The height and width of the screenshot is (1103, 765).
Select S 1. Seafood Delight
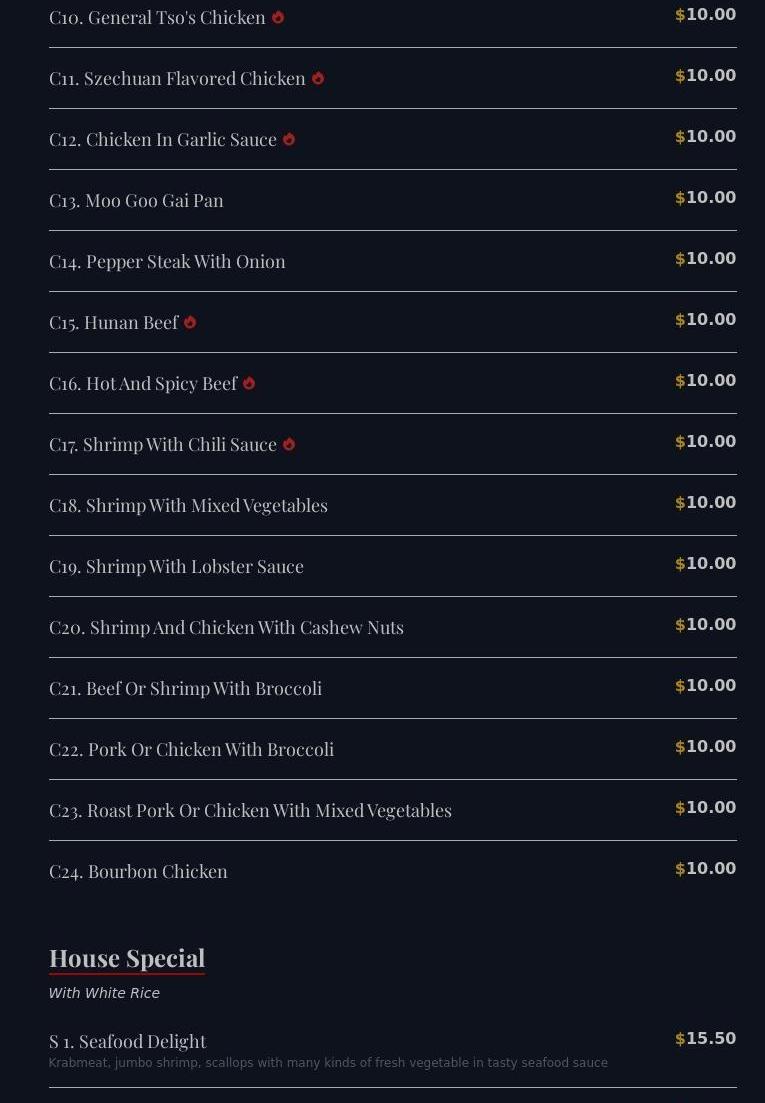click(127, 1041)
